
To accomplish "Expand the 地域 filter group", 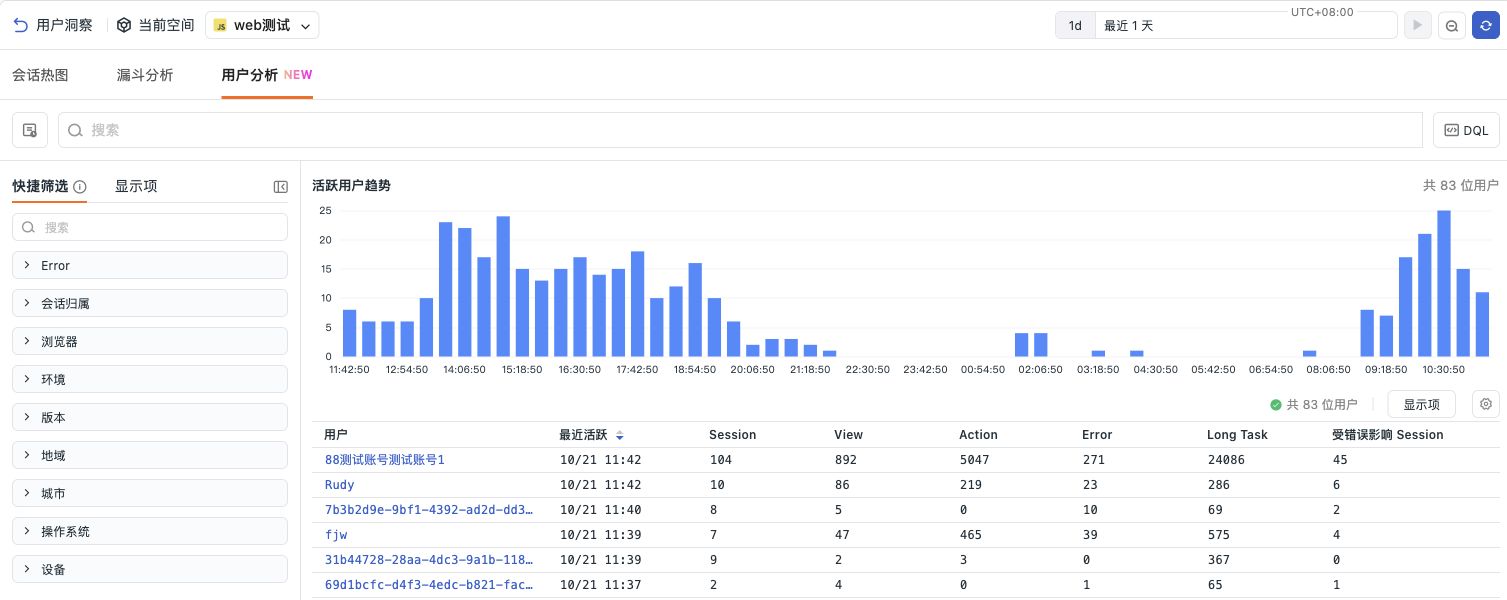I will click(x=150, y=455).
